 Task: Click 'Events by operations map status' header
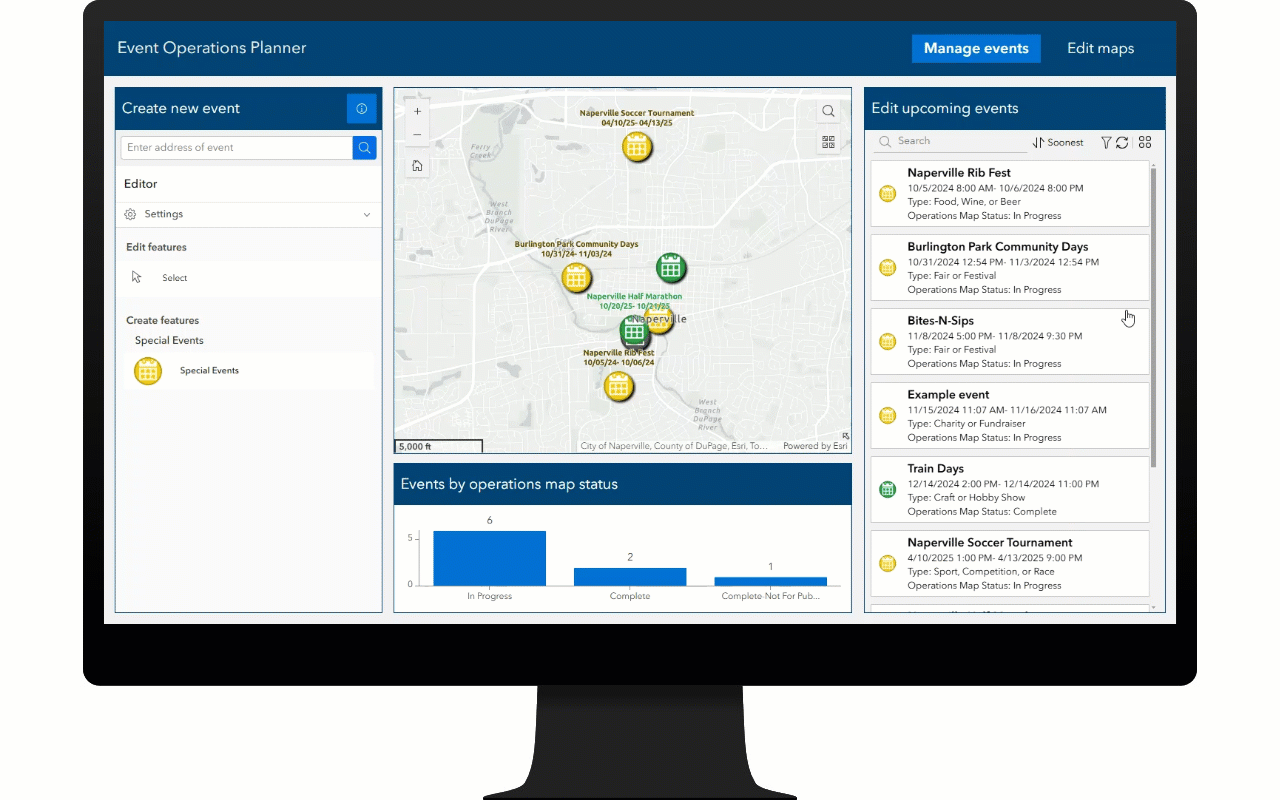coord(509,484)
